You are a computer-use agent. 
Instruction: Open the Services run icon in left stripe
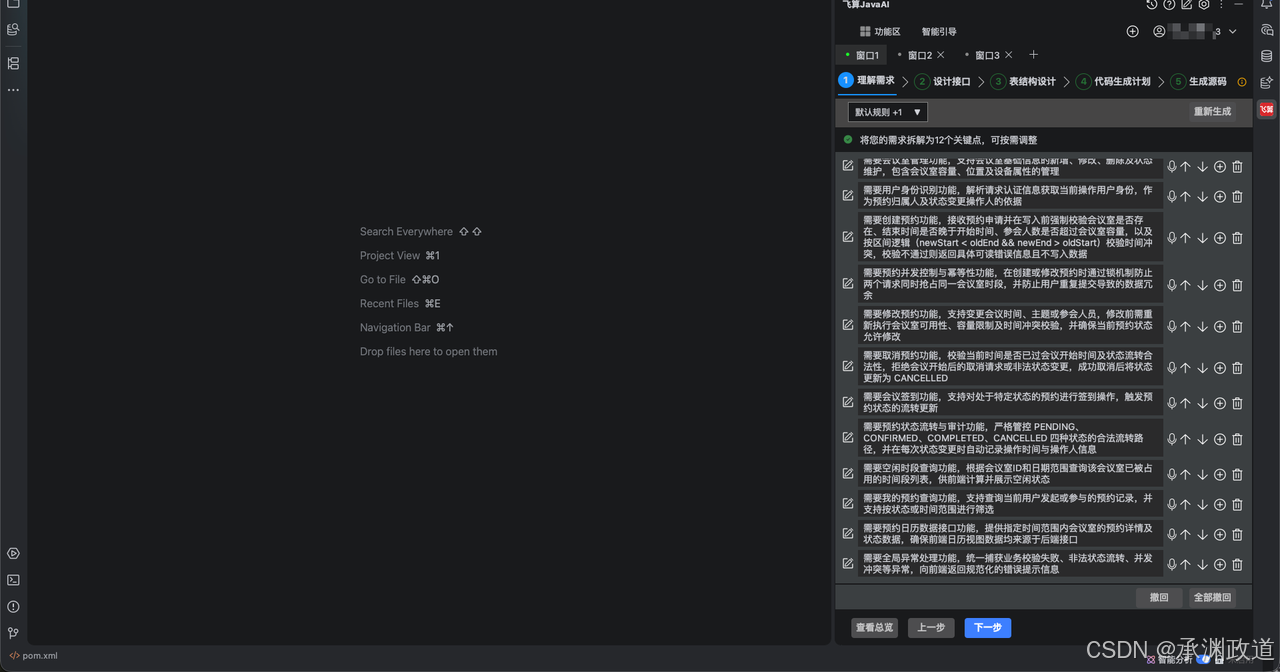coord(13,553)
